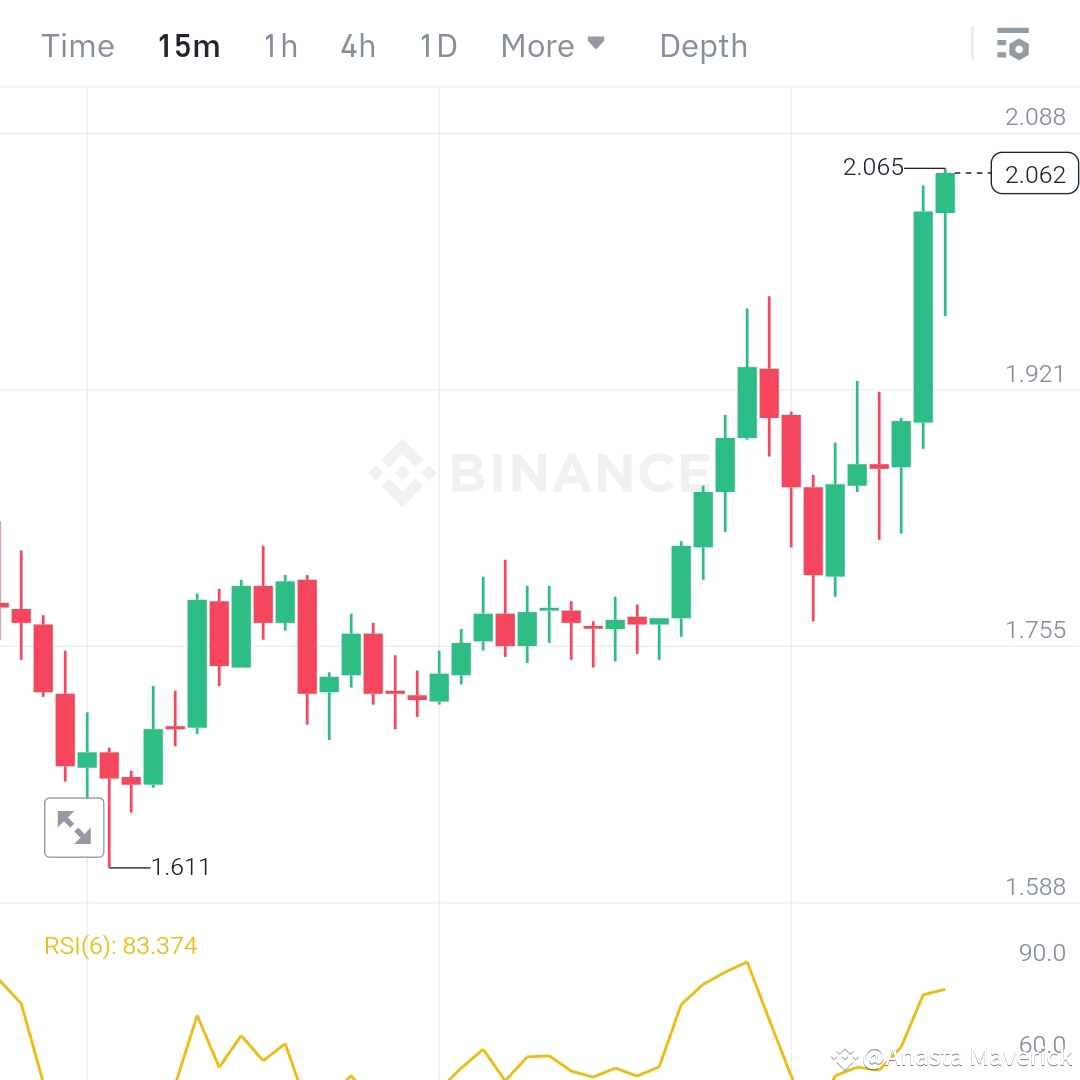Switch to the Depth view
This screenshot has height=1080, width=1080.
(703, 45)
